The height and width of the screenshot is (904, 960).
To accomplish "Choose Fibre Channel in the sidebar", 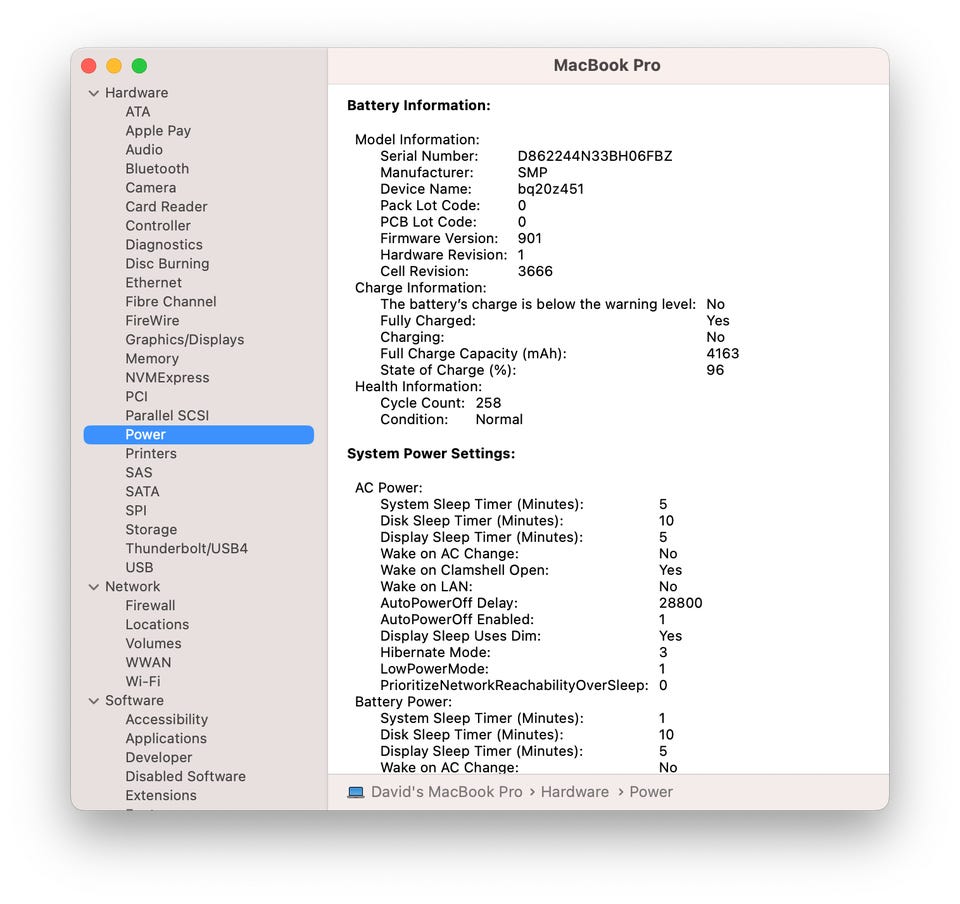I will [171, 302].
